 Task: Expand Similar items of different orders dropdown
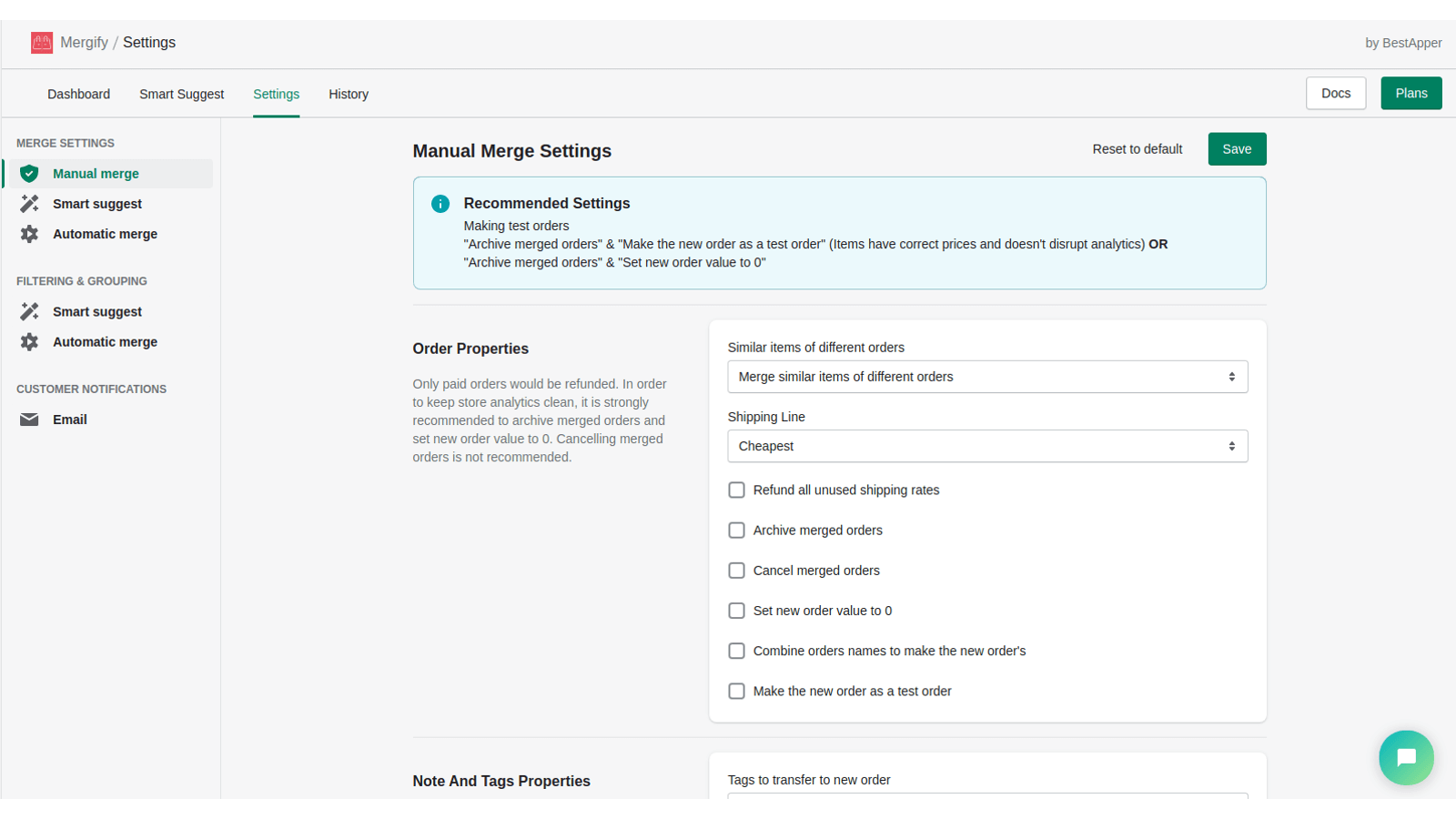click(x=987, y=377)
